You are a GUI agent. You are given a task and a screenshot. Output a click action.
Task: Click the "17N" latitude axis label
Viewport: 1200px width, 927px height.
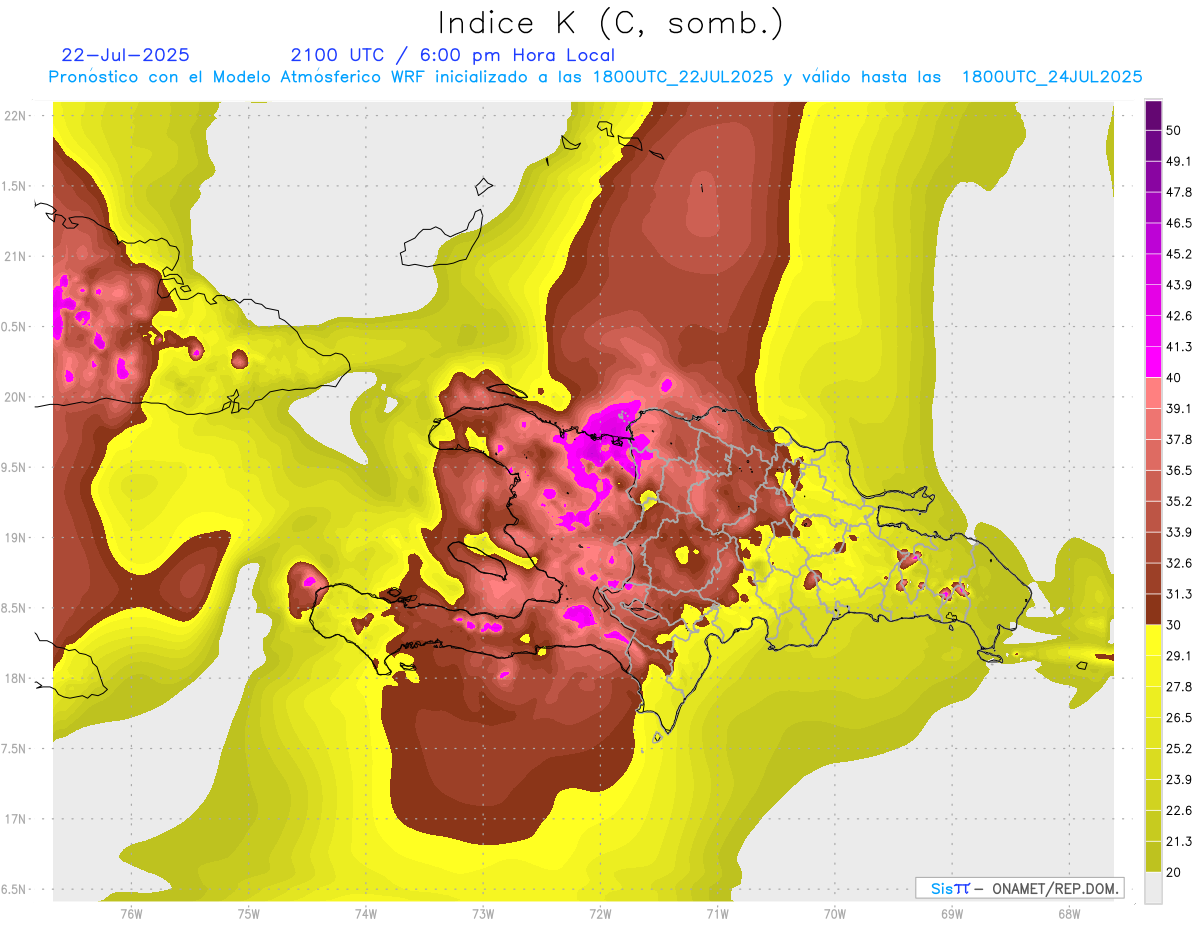15,819
